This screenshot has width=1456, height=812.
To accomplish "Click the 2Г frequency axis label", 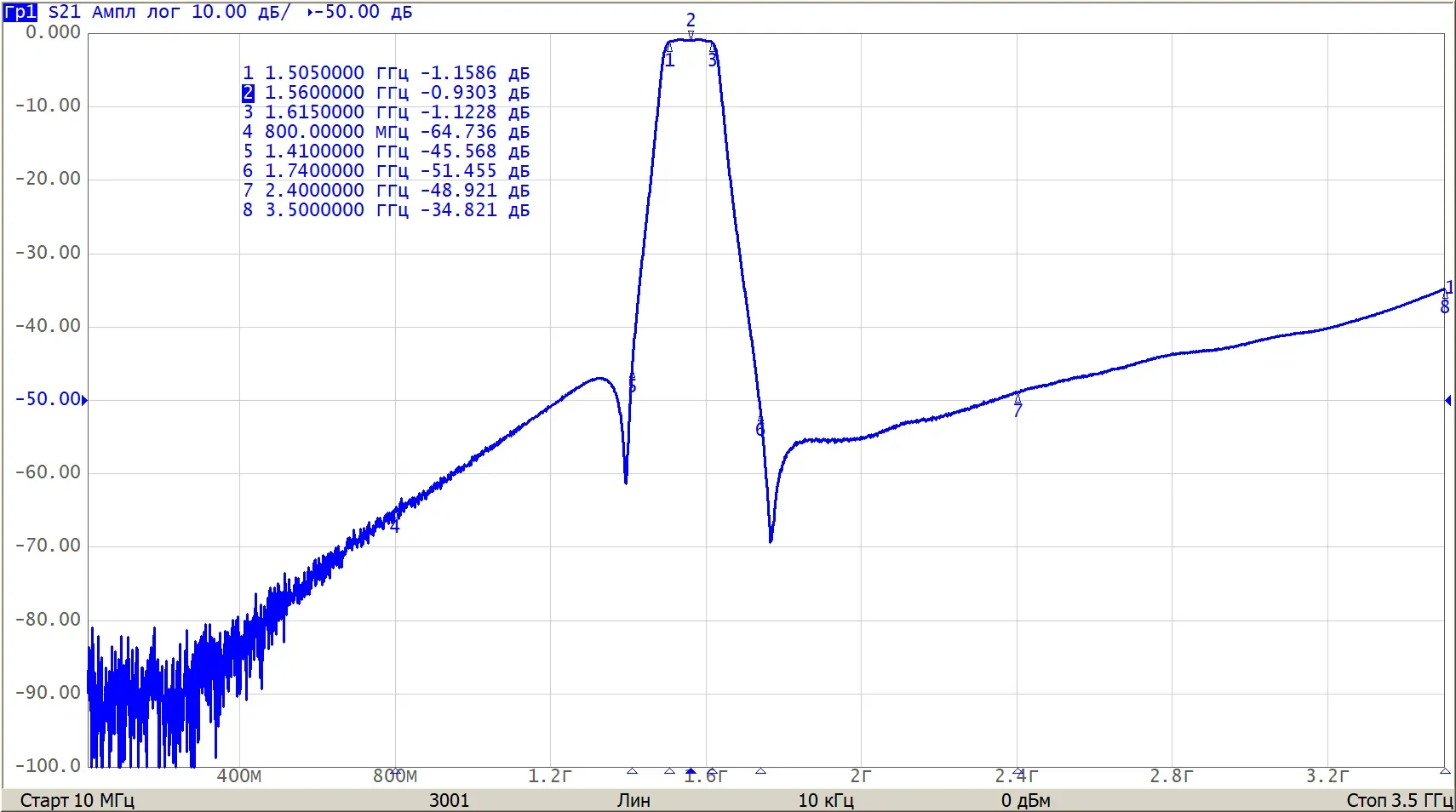I will click(x=861, y=776).
